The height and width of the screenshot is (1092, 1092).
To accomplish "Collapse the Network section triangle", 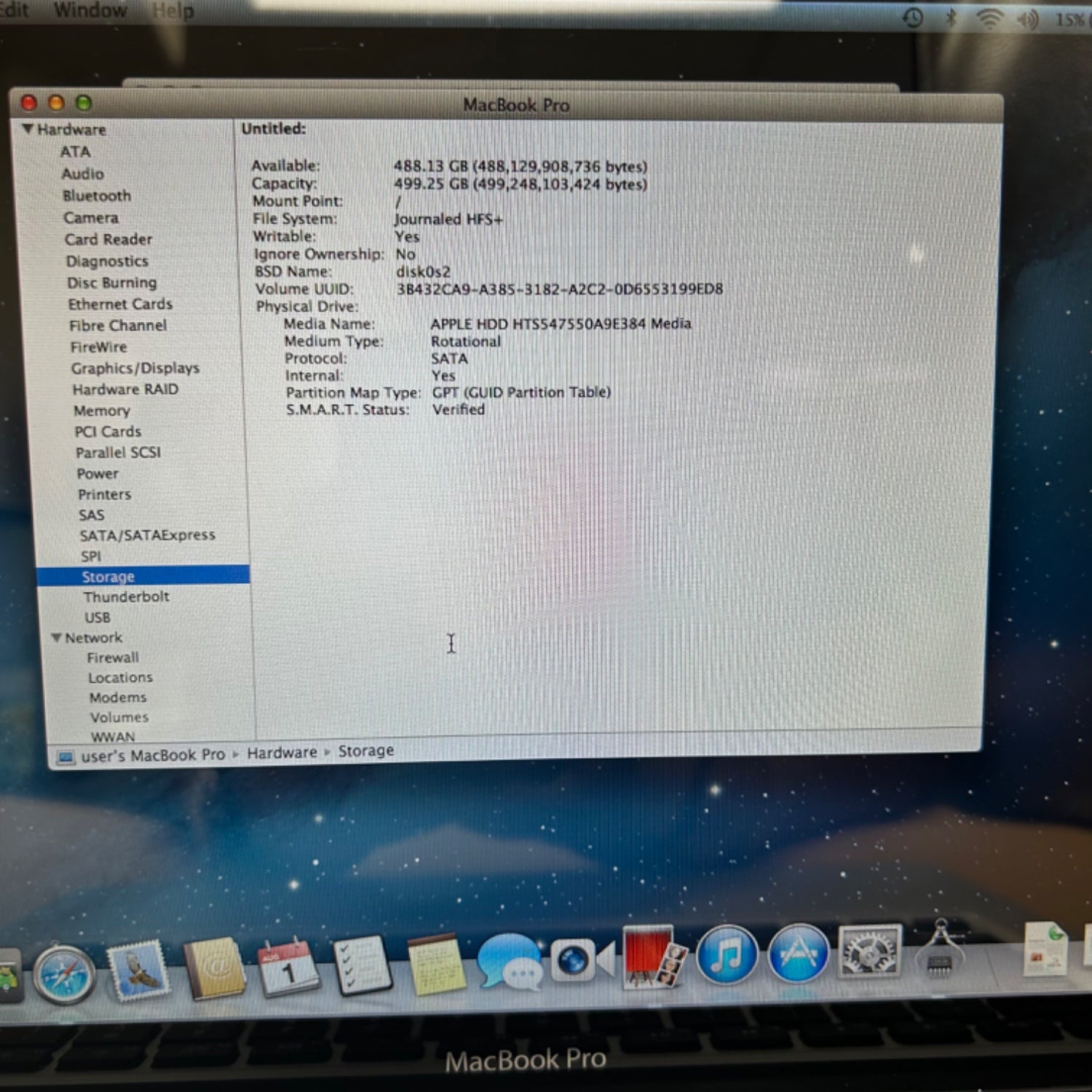I will [56, 637].
